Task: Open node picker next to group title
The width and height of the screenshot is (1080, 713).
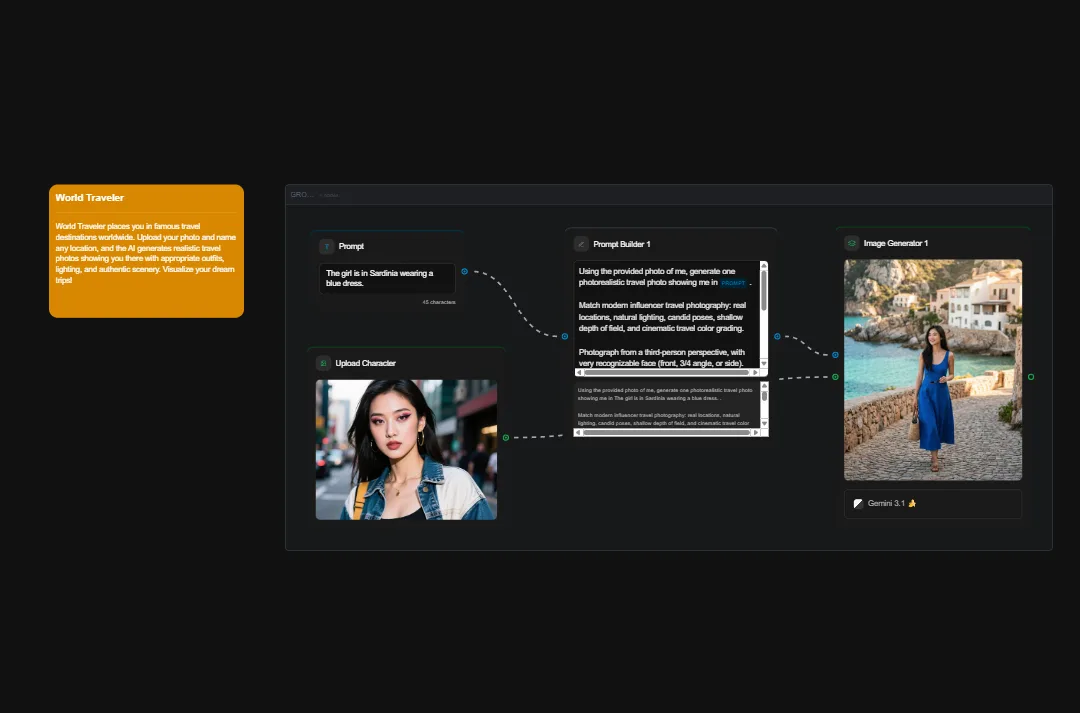Action: click(330, 195)
